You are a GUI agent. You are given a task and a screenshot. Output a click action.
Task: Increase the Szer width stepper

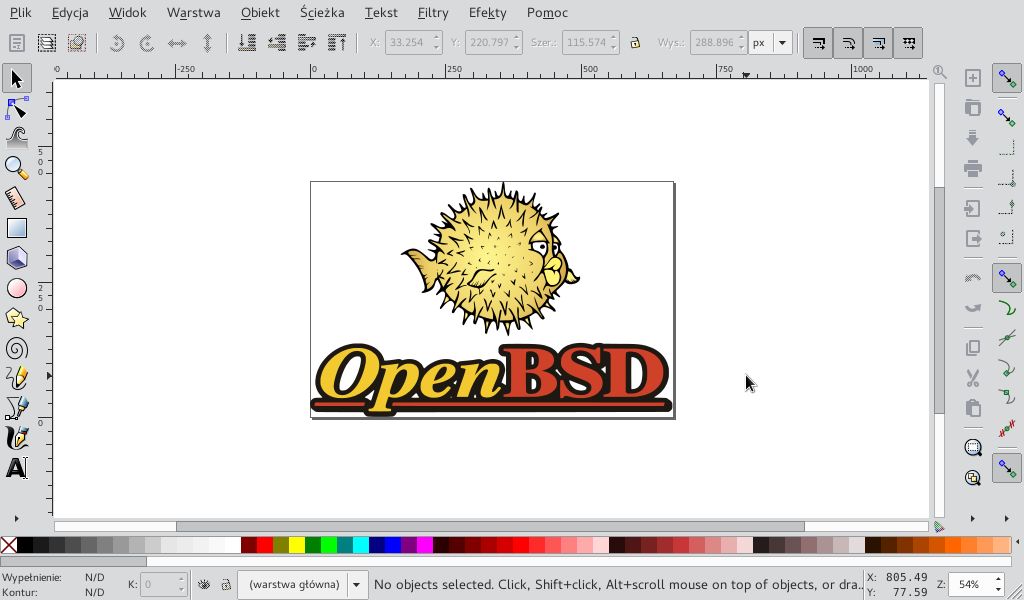pos(613,38)
